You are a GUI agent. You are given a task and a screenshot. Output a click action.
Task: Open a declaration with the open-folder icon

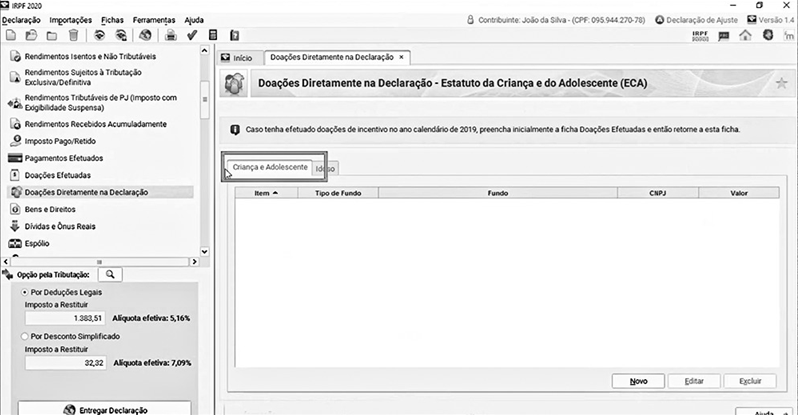(x=32, y=35)
